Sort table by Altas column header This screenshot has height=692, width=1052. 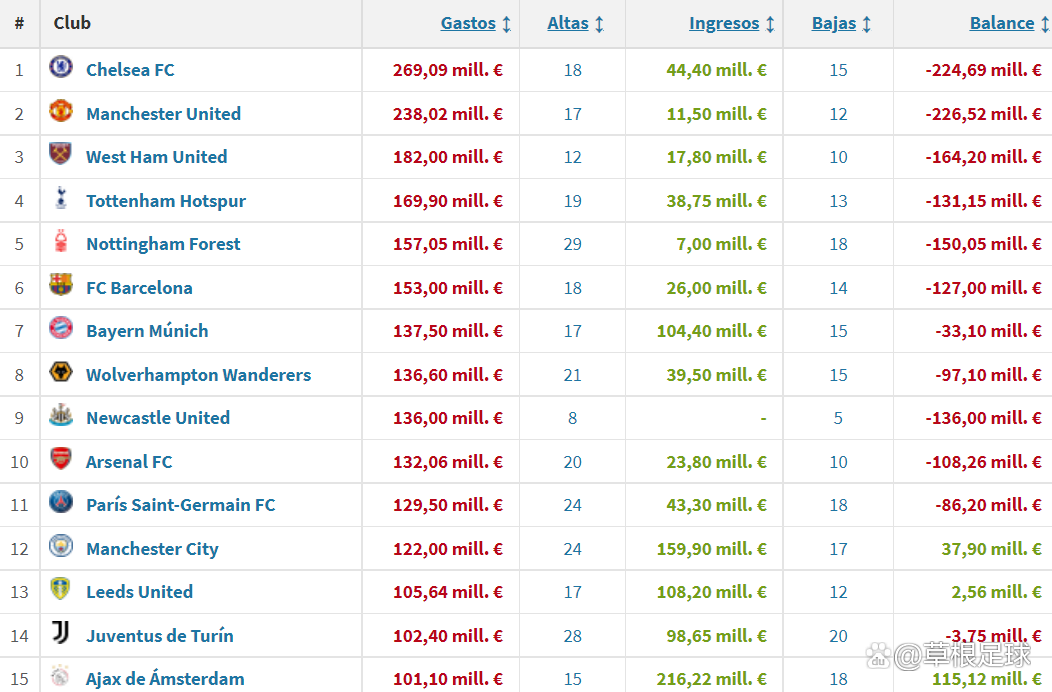568,23
